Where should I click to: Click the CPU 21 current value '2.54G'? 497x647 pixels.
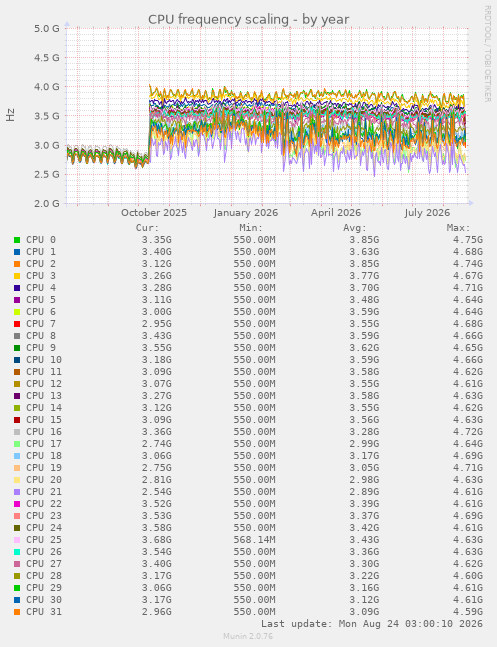click(156, 491)
